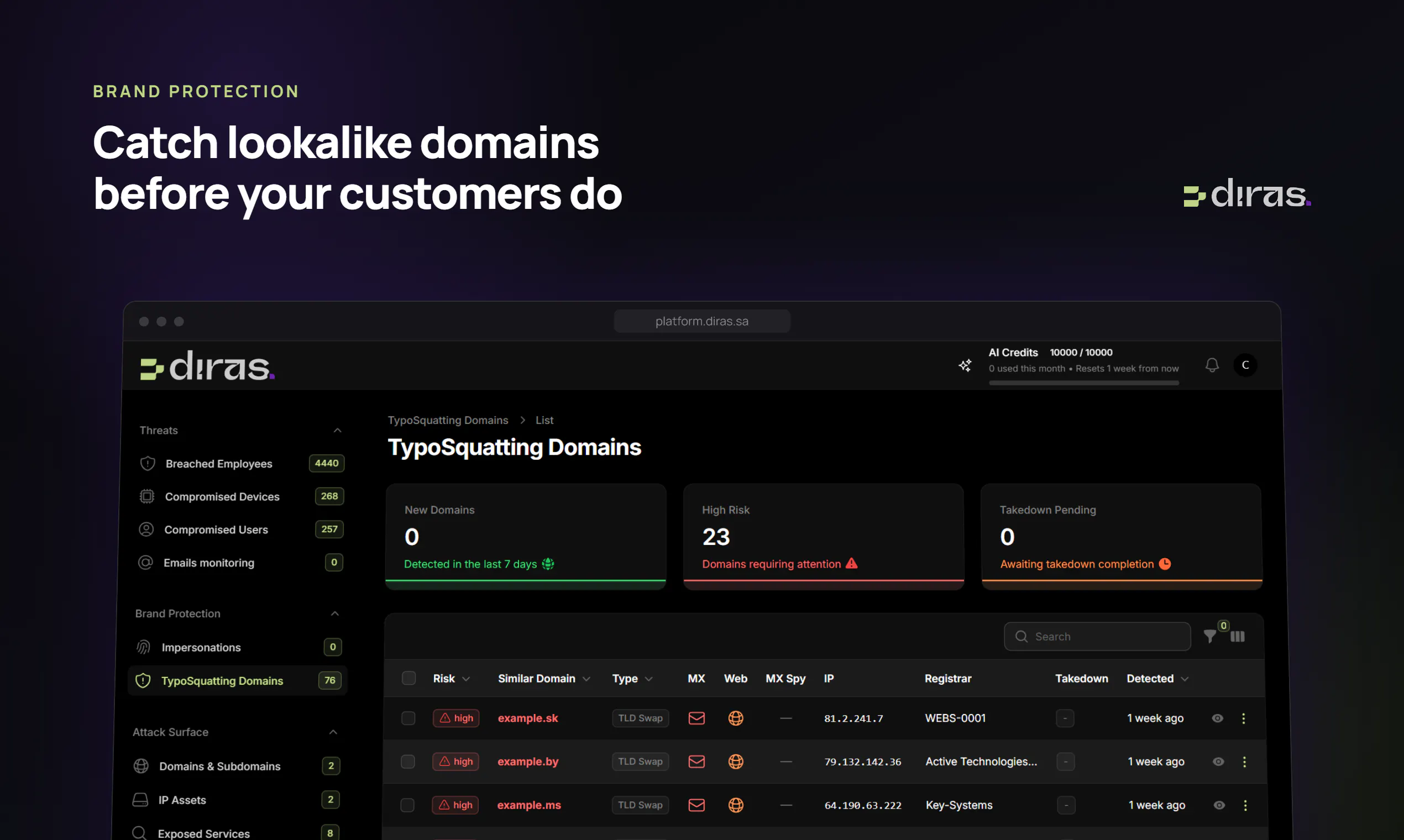Sort by the Similar Domain column arrow
The height and width of the screenshot is (840, 1404).
click(x=586, y=679)
